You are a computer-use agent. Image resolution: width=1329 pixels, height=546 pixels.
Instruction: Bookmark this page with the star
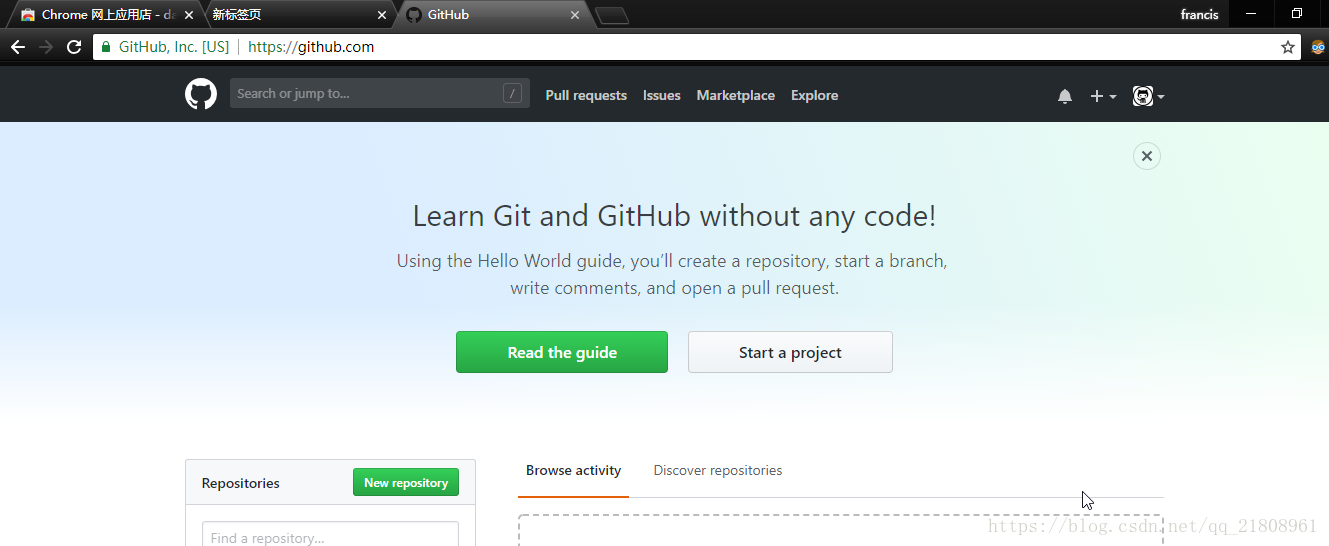click(x=1288, y=47)
